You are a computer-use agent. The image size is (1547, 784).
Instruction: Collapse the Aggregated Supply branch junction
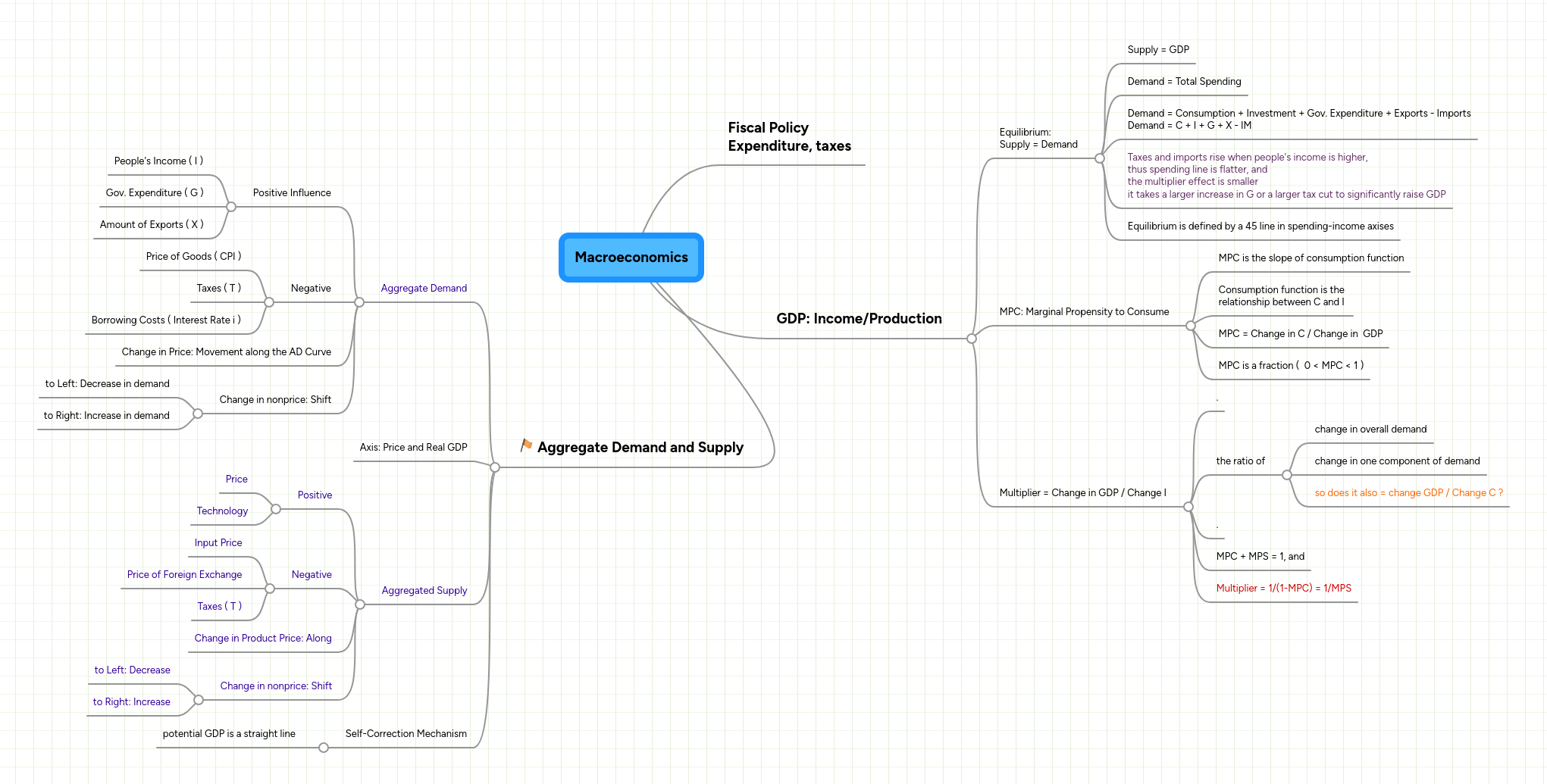(360, 604)
